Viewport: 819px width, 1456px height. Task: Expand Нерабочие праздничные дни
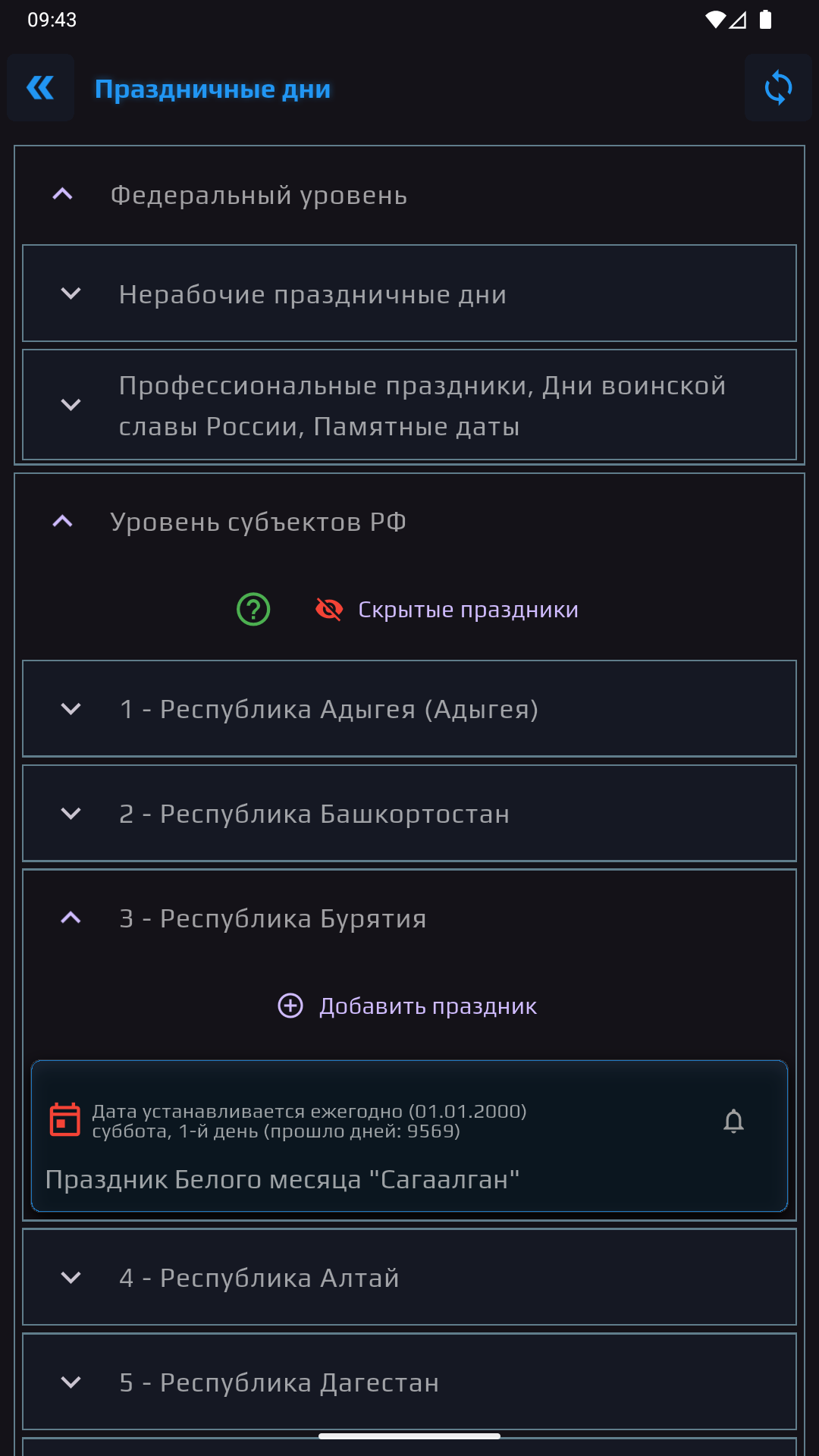[409, 293]
